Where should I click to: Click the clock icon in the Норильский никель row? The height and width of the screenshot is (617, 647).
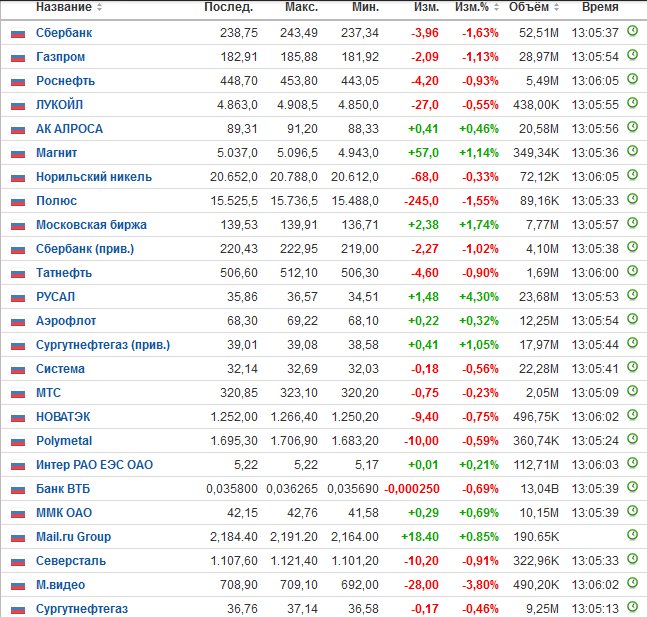[x=632, y=175]
